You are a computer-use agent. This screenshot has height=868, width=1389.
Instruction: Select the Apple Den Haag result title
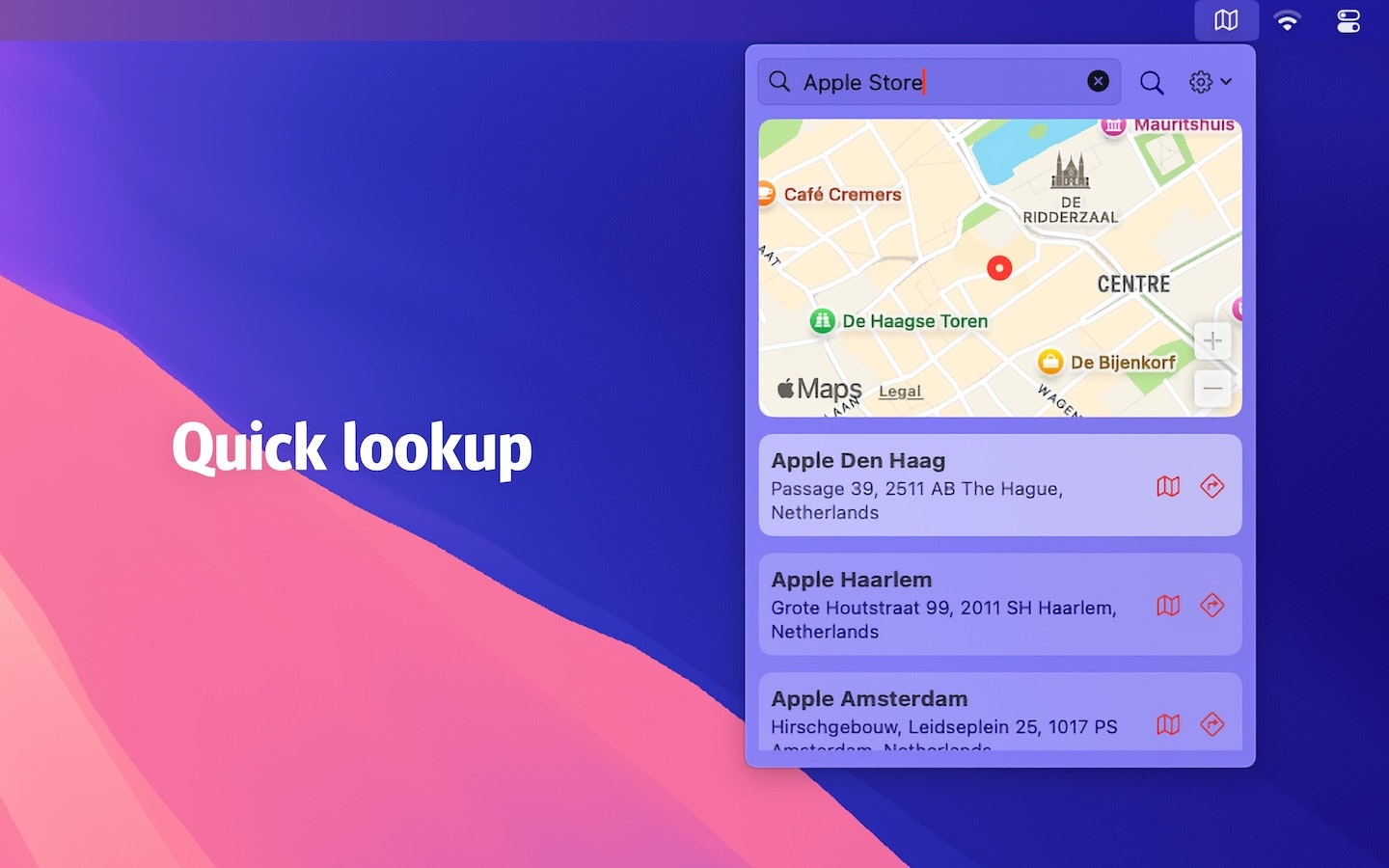858,461
